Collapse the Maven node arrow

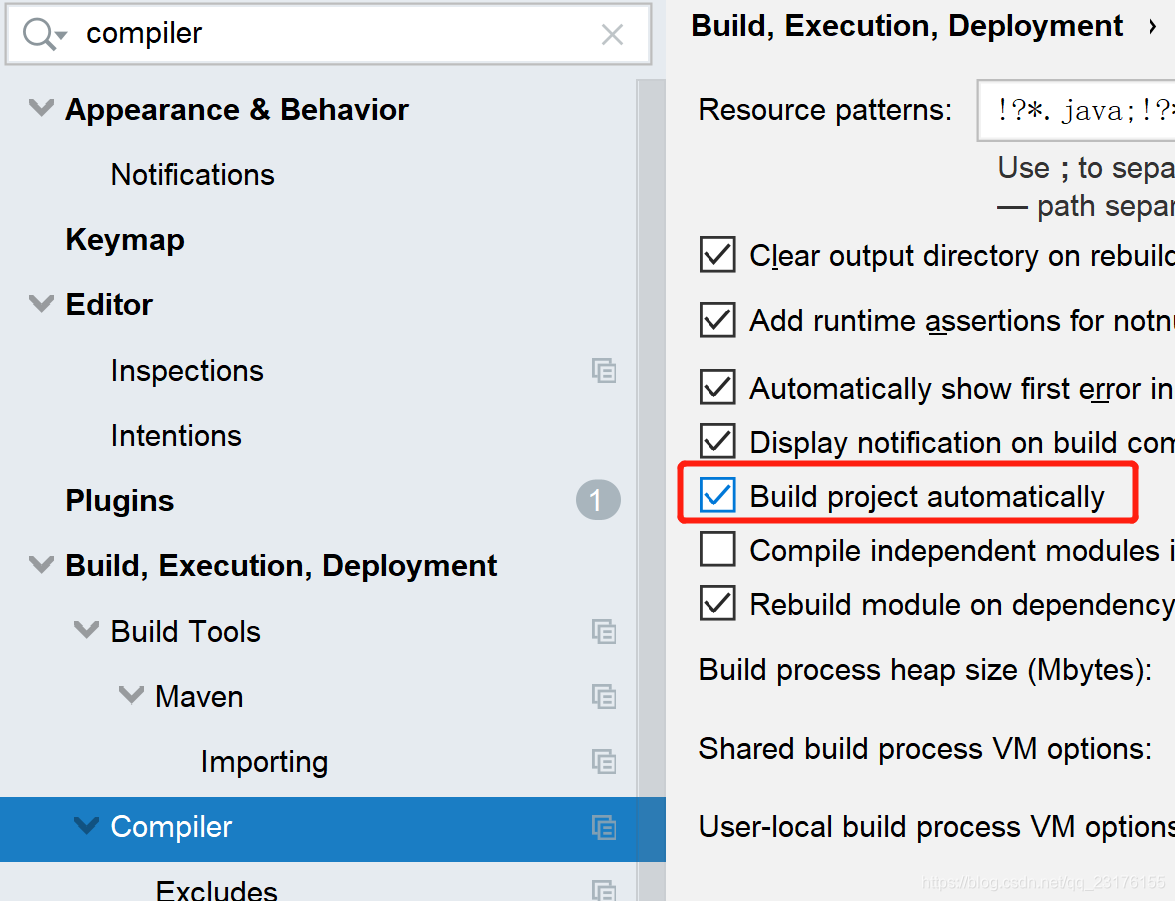(131, 696)
